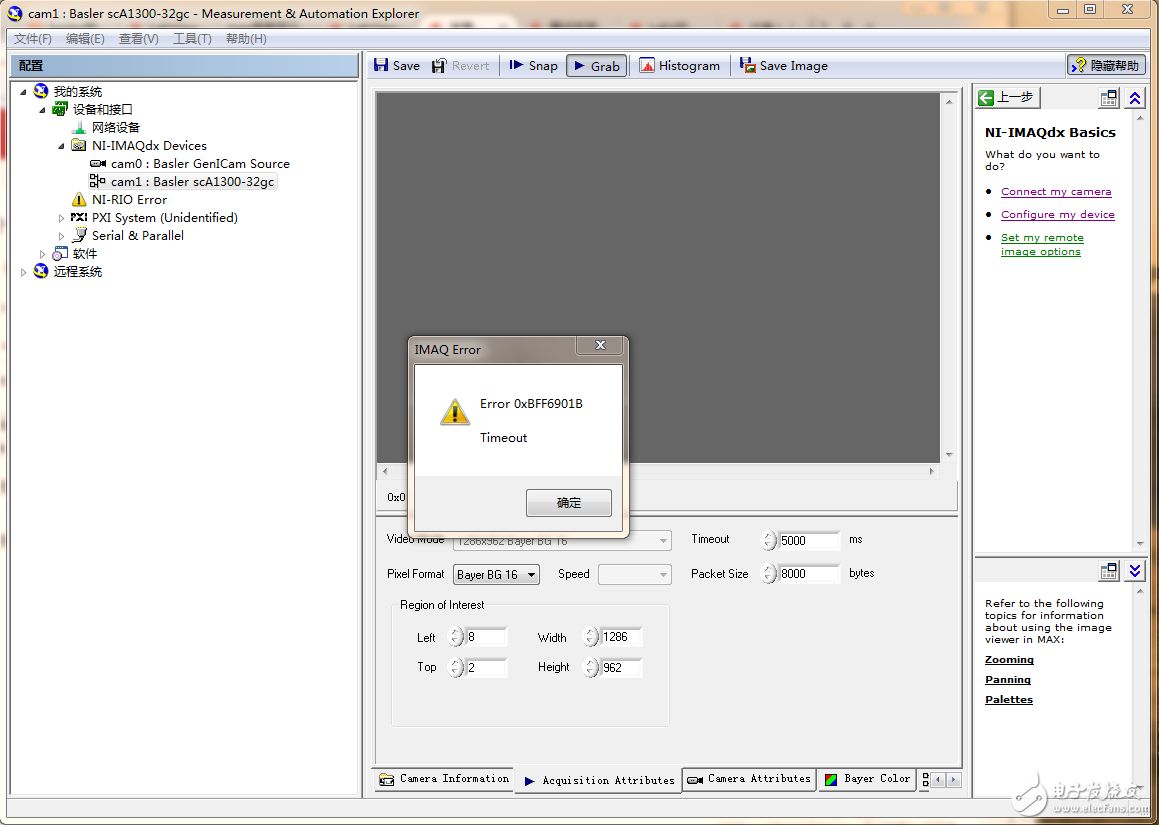Open the 查看(V) menu
Image resolution: width=1159 pixels, height=825 pixels.
[138, 38]
